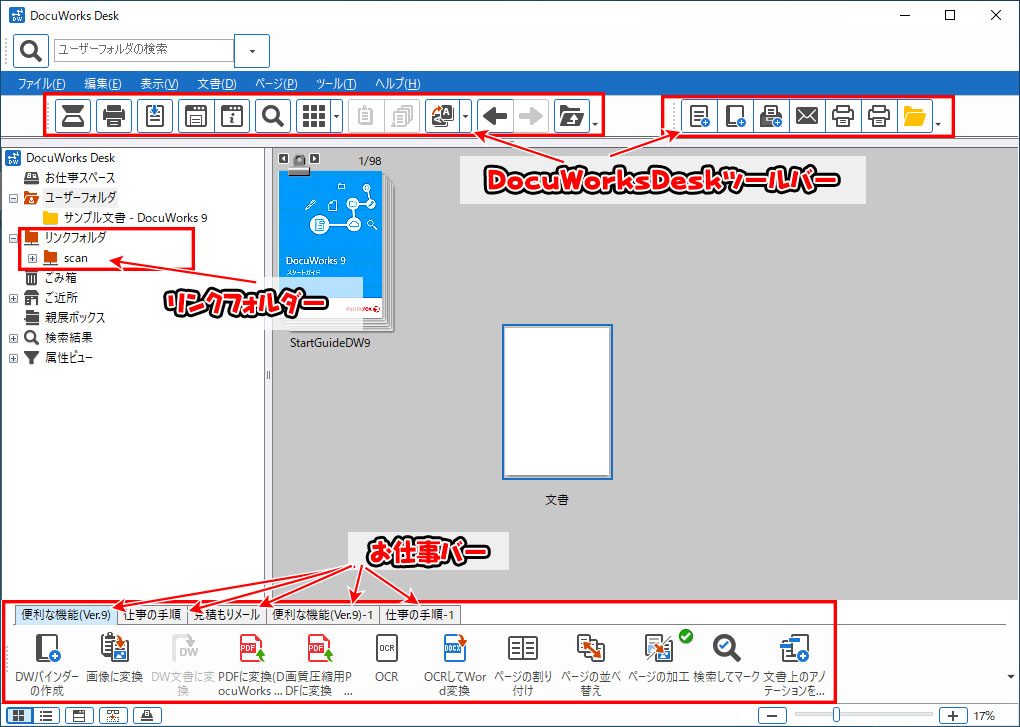
Task: Expand the scan folder node
Action: pyautogui.click(x=32, y=258)
